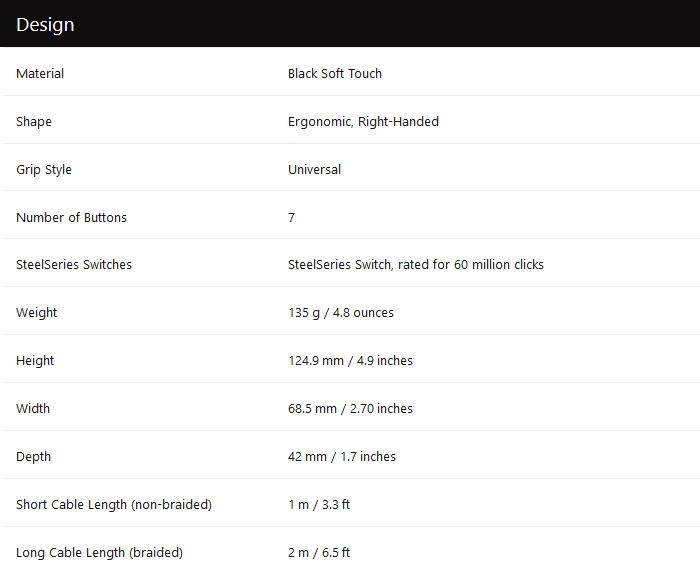Click the Universal grip value
Viewport: 700px width, 582px height.
click(314, 170)
